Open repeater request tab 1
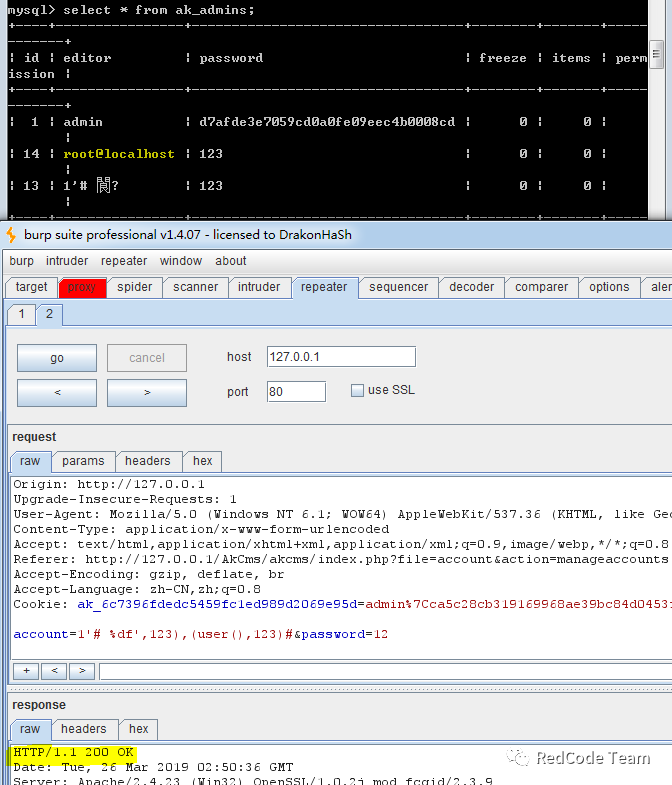The width and height of the screenshot is (672, 785). pos(22,314)
